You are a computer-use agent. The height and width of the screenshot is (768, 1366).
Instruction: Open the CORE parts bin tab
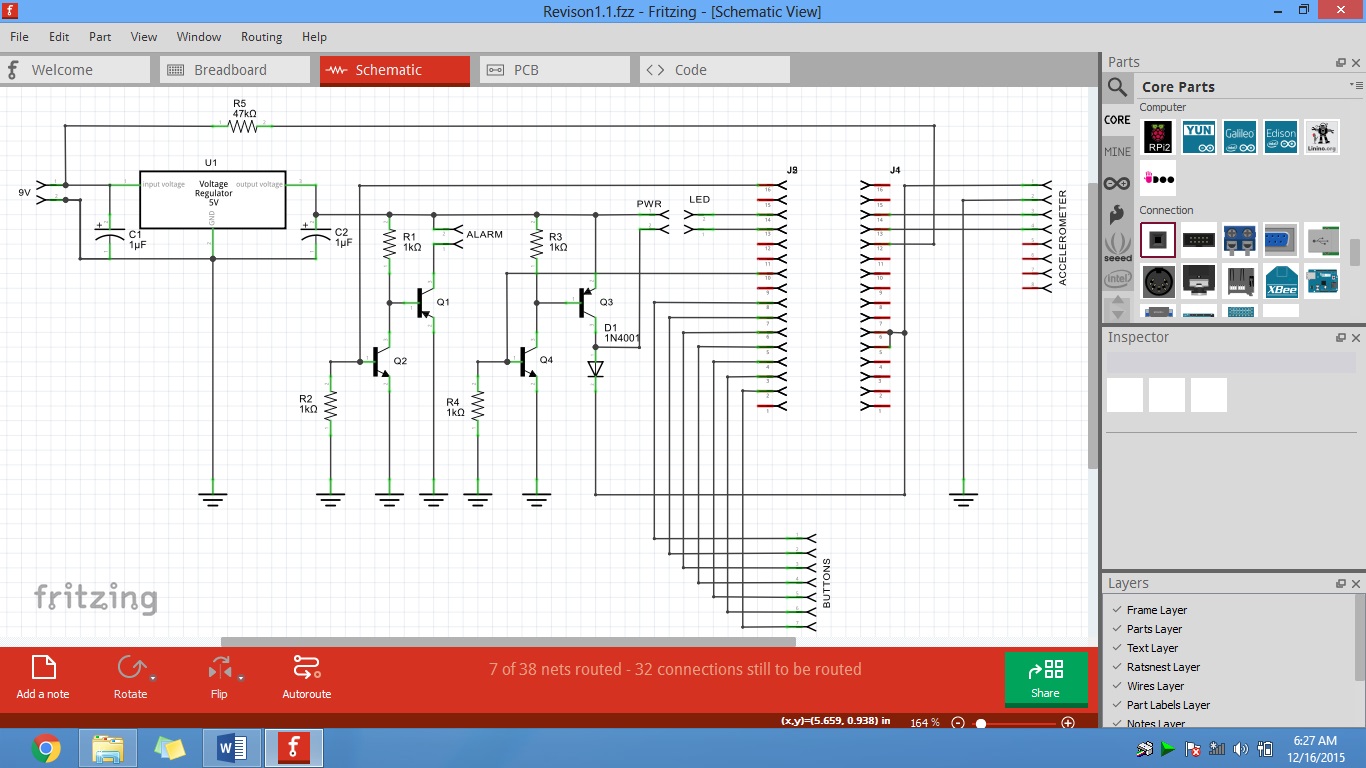coord(1117,119)
